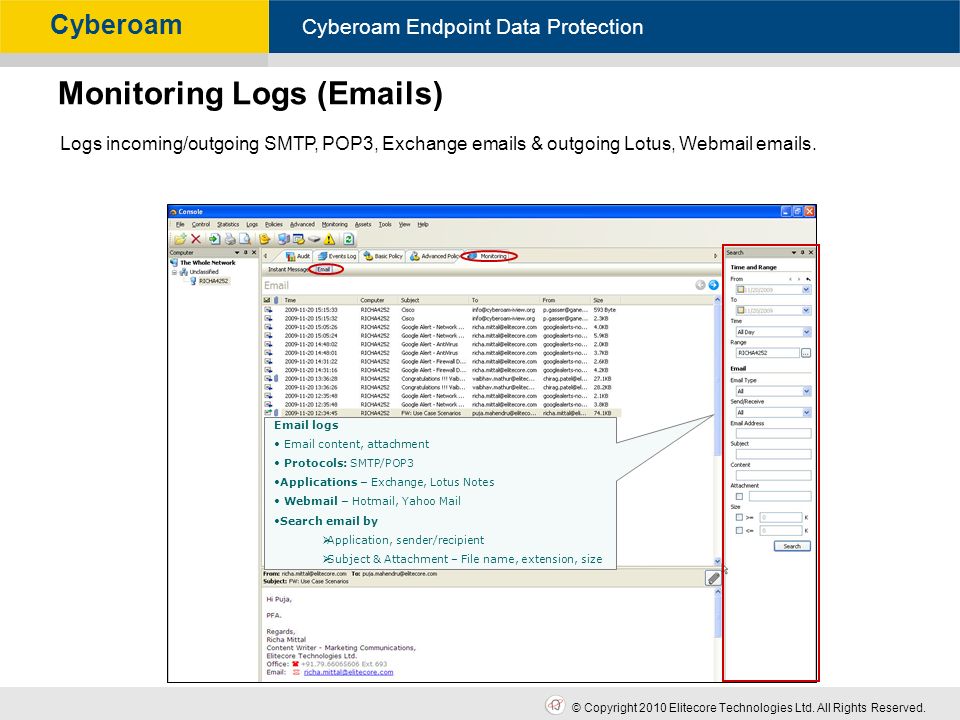
Task: Open the Computer panel dropdown arrow
Action: coord(237,252)
